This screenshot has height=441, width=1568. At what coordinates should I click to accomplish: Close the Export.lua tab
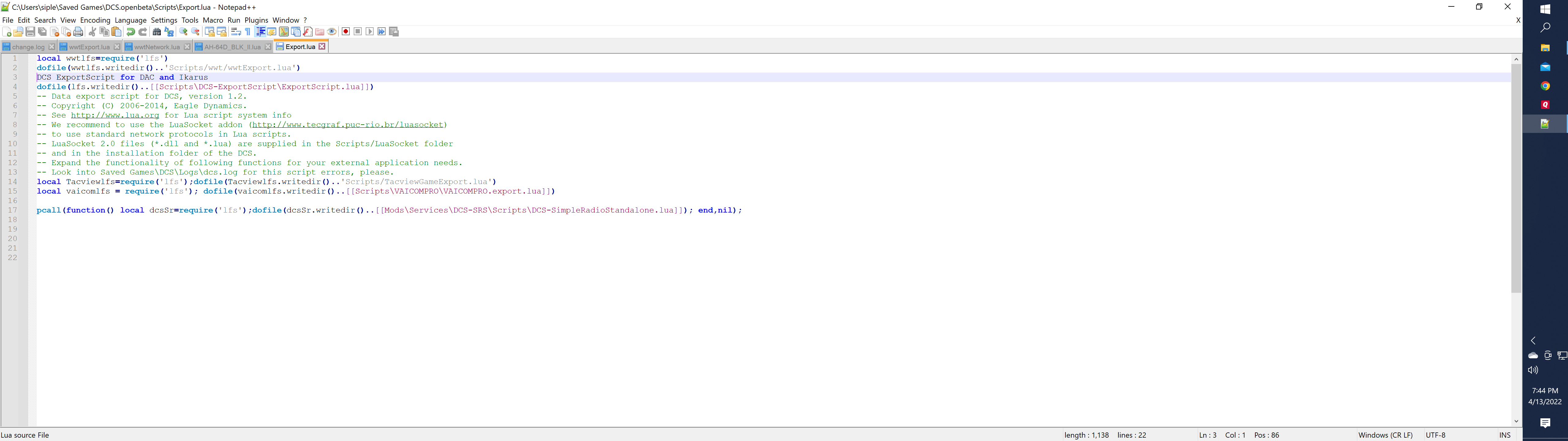(322, 46)
